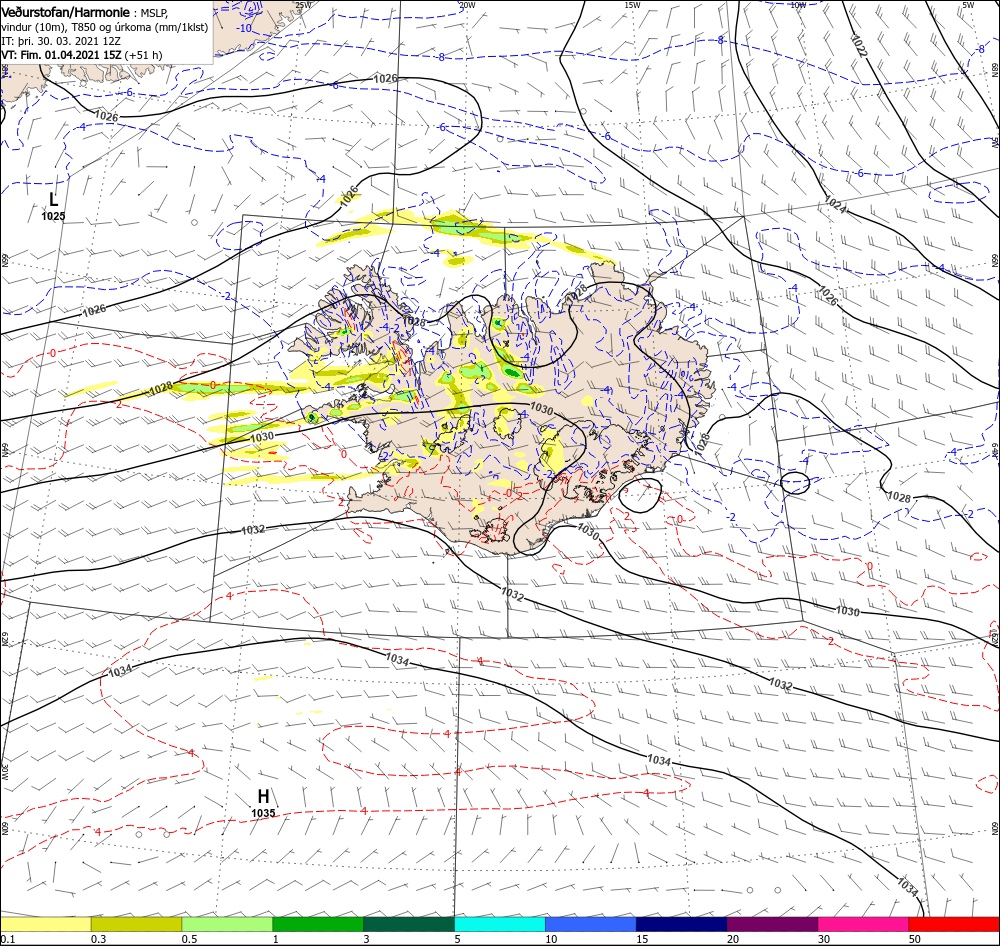Click legend value 50

pyautogui.click(x=915, y=939)
